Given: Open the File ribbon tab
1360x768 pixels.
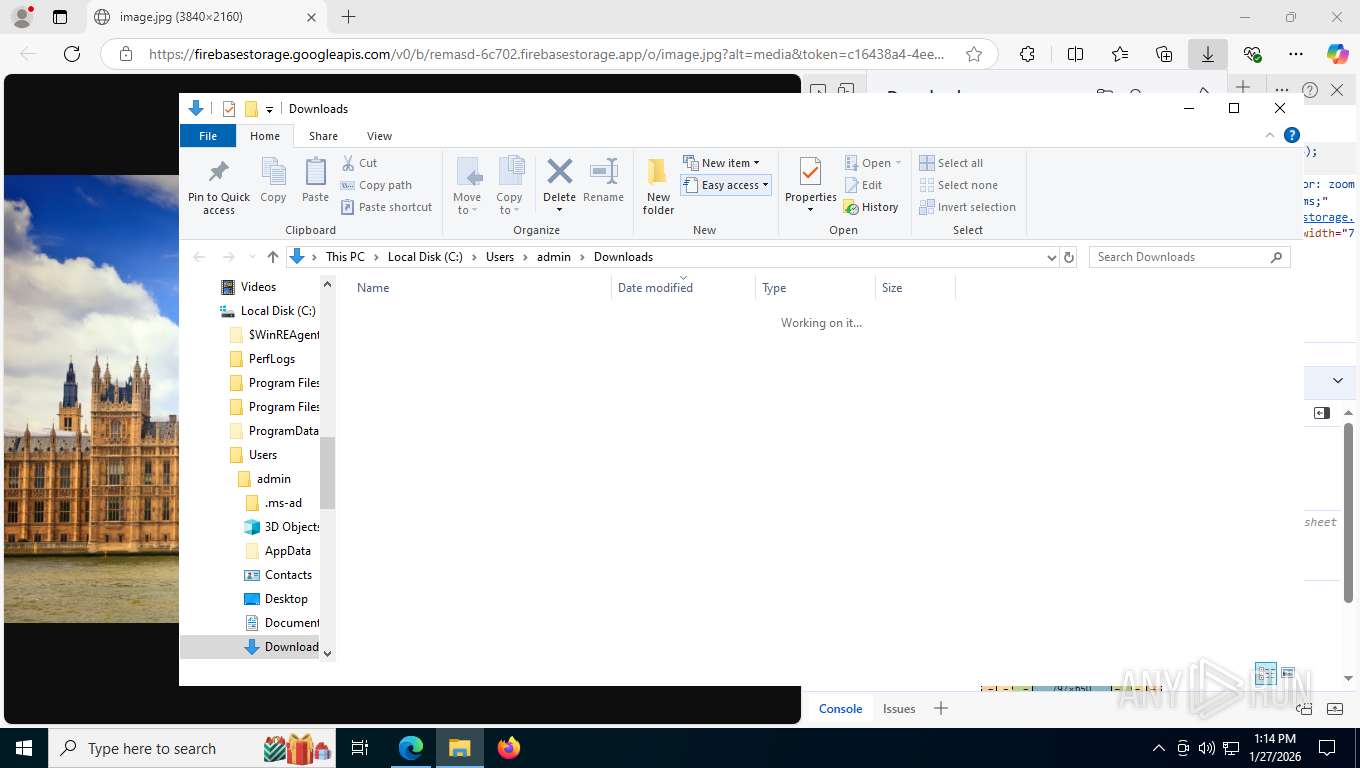Looking at the screenshot, I should point(208,136).
